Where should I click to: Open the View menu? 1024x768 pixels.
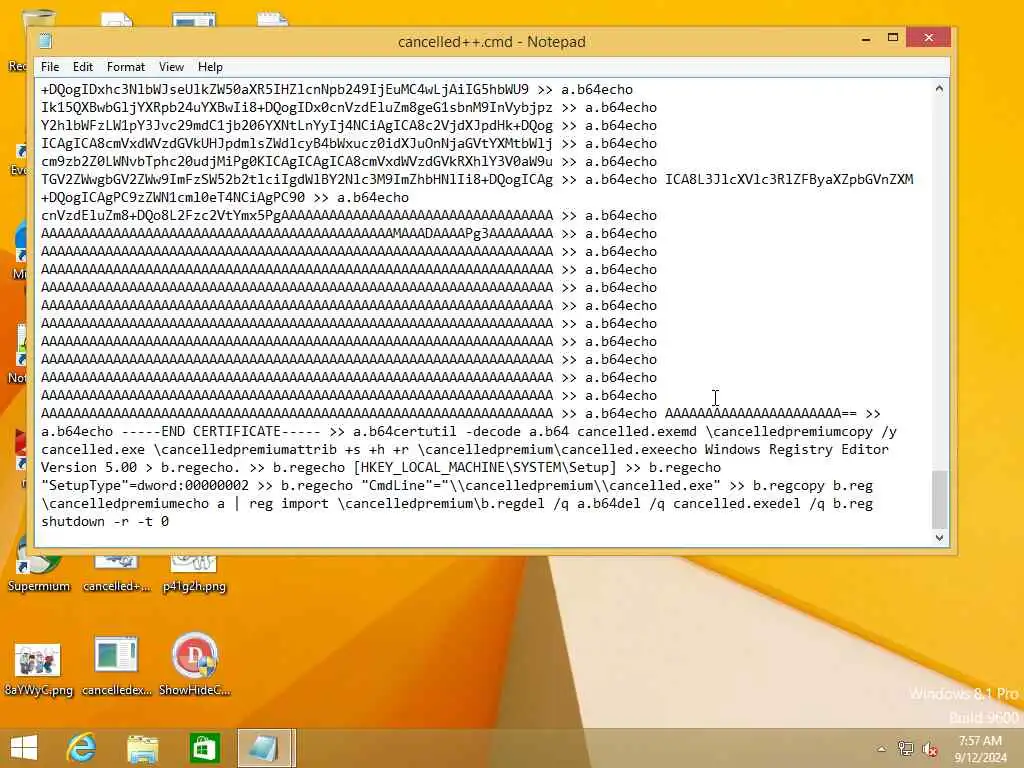171,67
